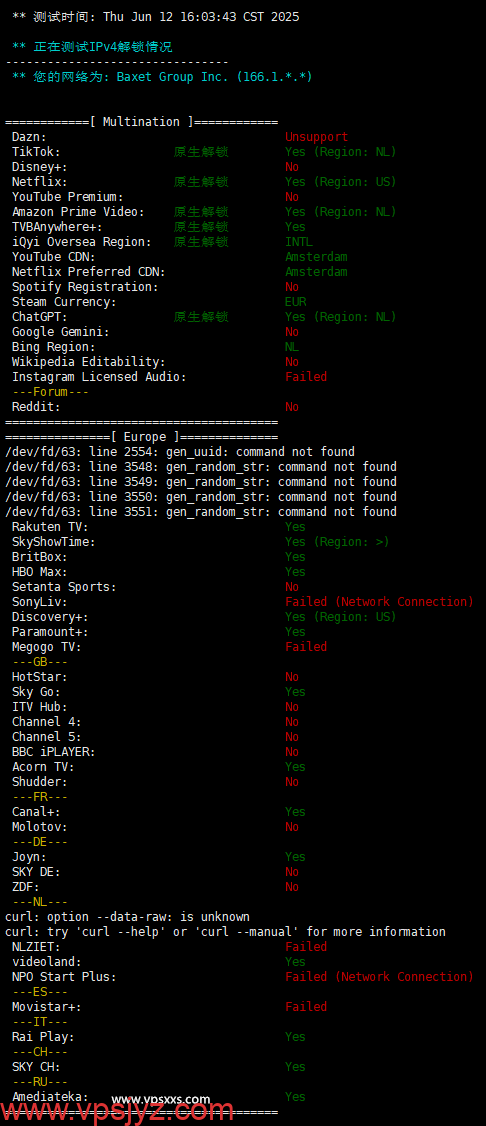The height and width of the screenshot is (1126, 486).
Task: Select the ChatGPT result row label
Action: (39, 317)
